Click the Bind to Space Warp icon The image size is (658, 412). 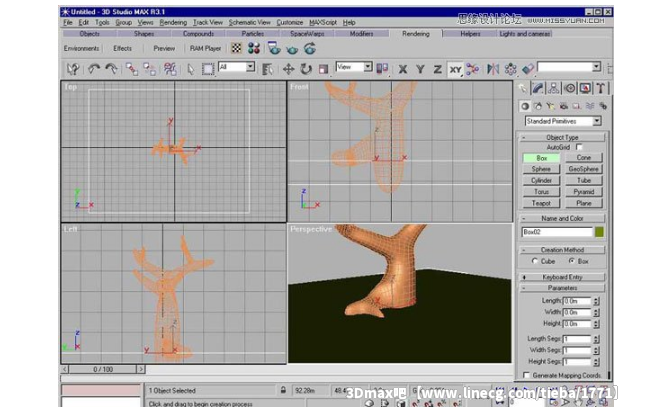[170, 69]
